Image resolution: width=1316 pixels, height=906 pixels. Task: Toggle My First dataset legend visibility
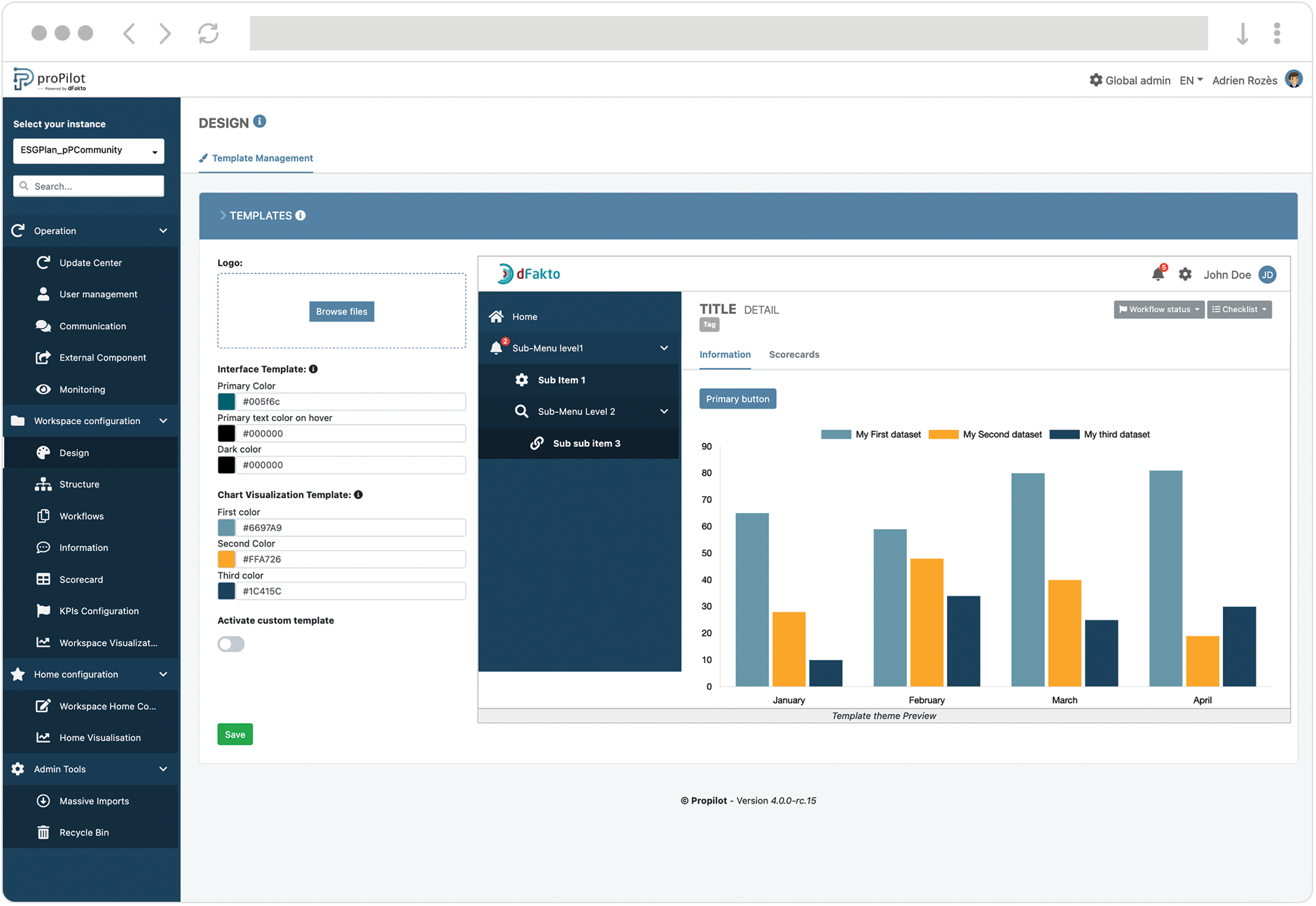pos(871,434)
